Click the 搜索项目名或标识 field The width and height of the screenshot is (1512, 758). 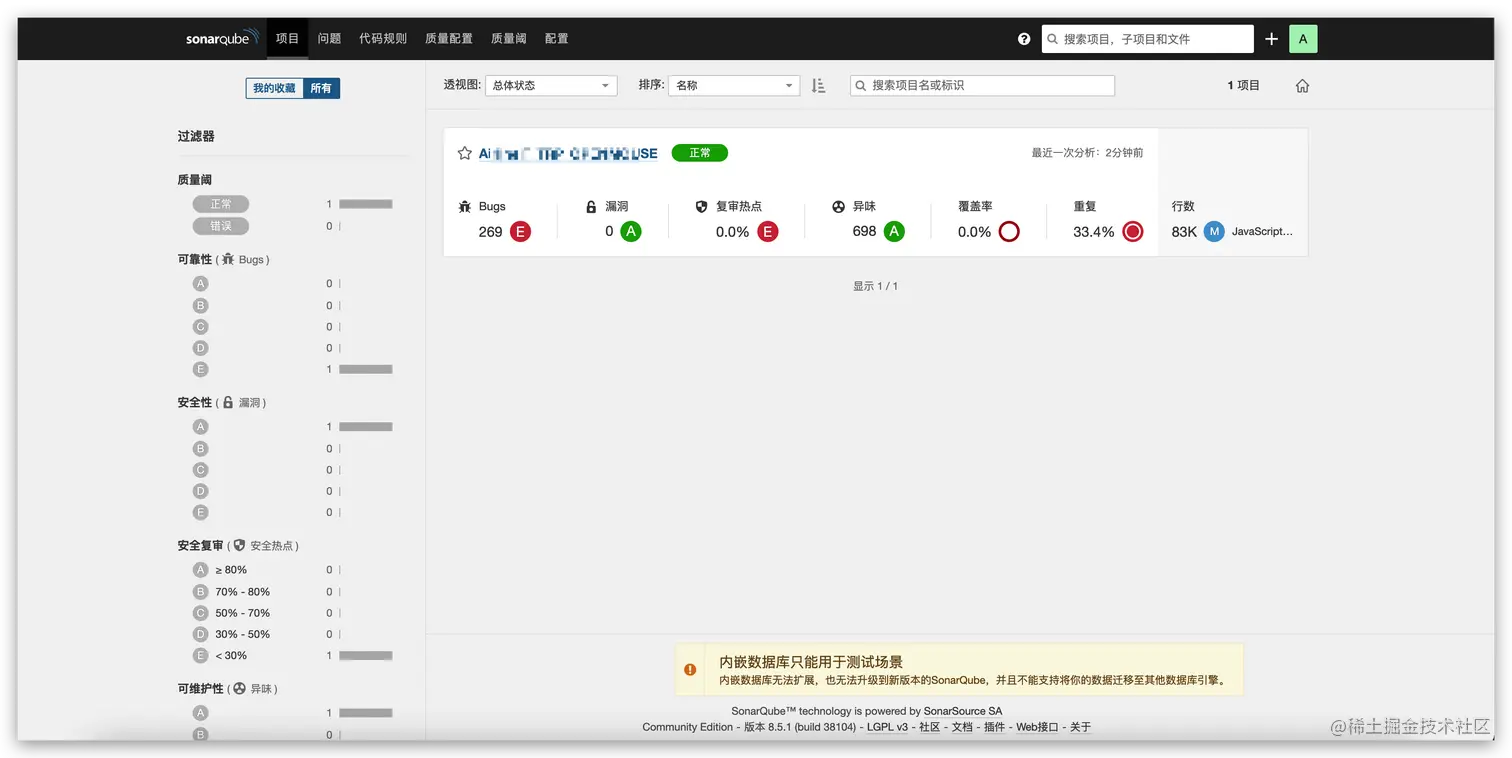click(x=982, y=86)
